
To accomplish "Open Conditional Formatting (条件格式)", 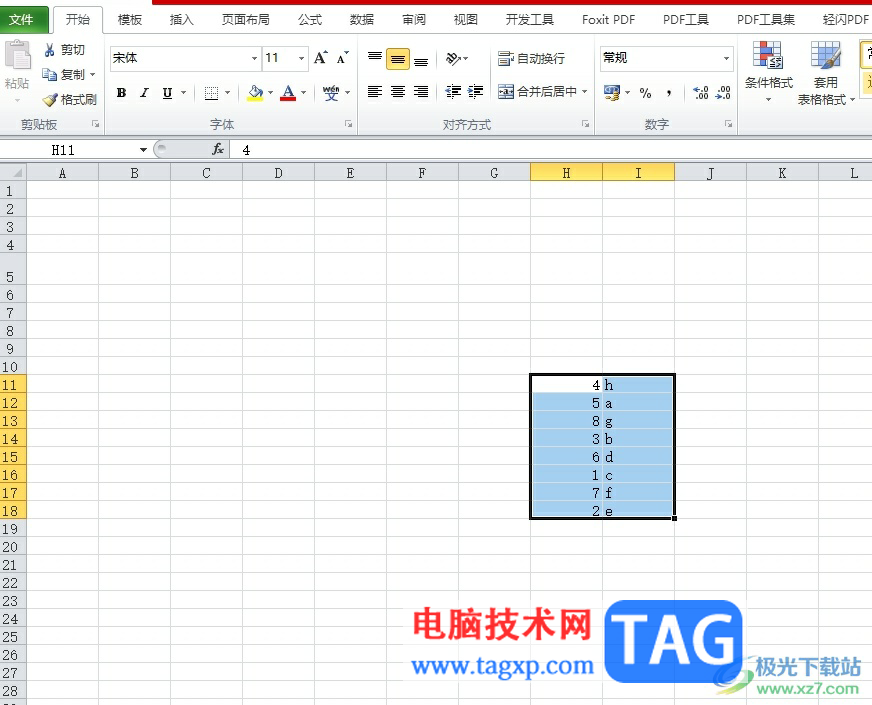I will pos(769,71).
